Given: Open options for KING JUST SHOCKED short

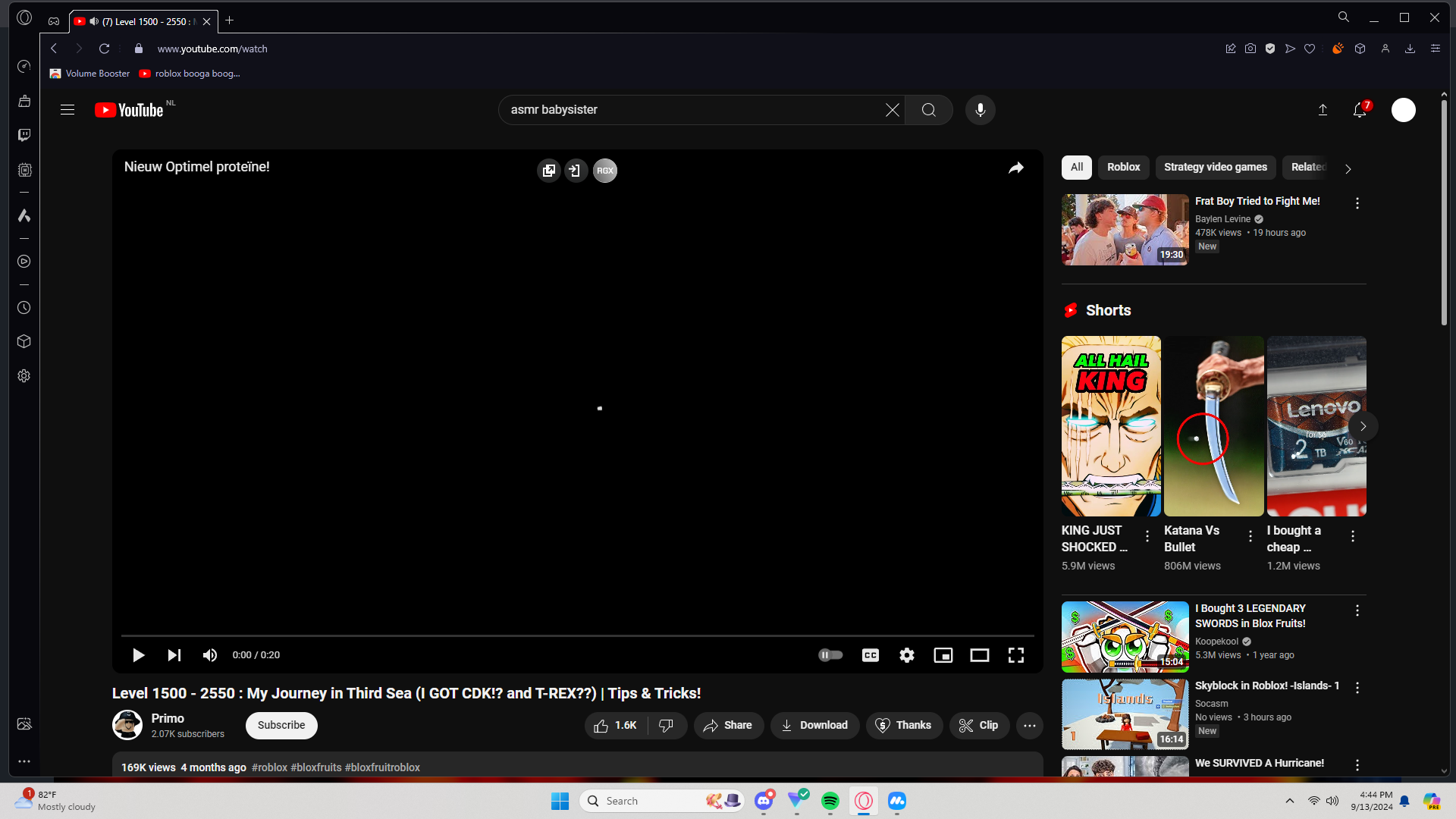Looking at the screenshot, I should [1147, 537].
